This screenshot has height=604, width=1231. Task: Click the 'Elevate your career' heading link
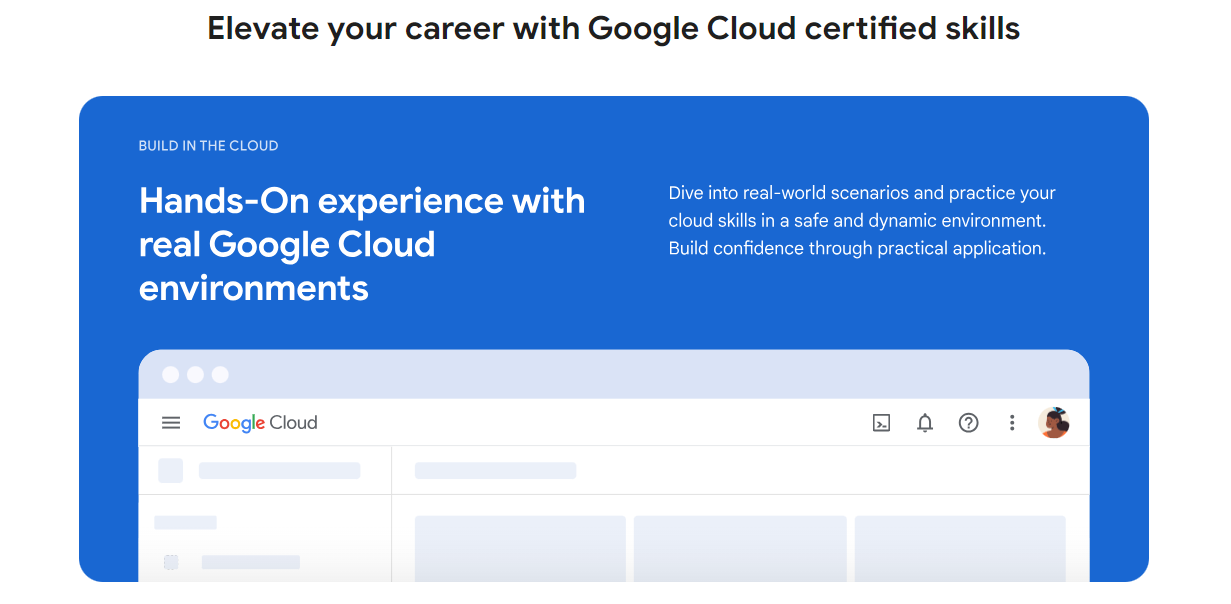click(613, 28)
